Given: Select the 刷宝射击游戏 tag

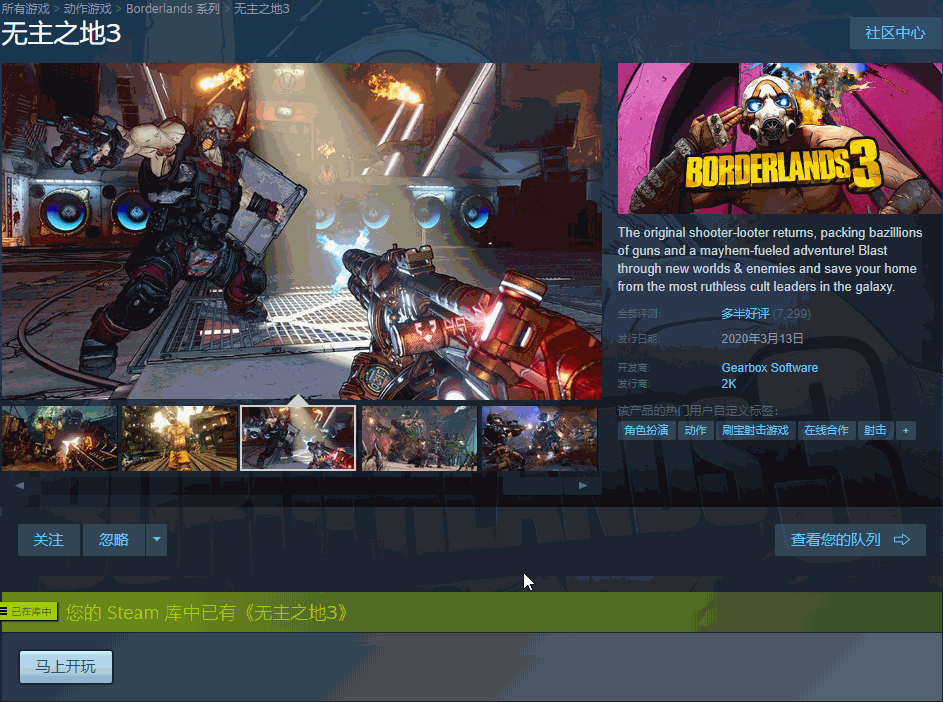Looking at the screenshot, I should click(755, 430).
